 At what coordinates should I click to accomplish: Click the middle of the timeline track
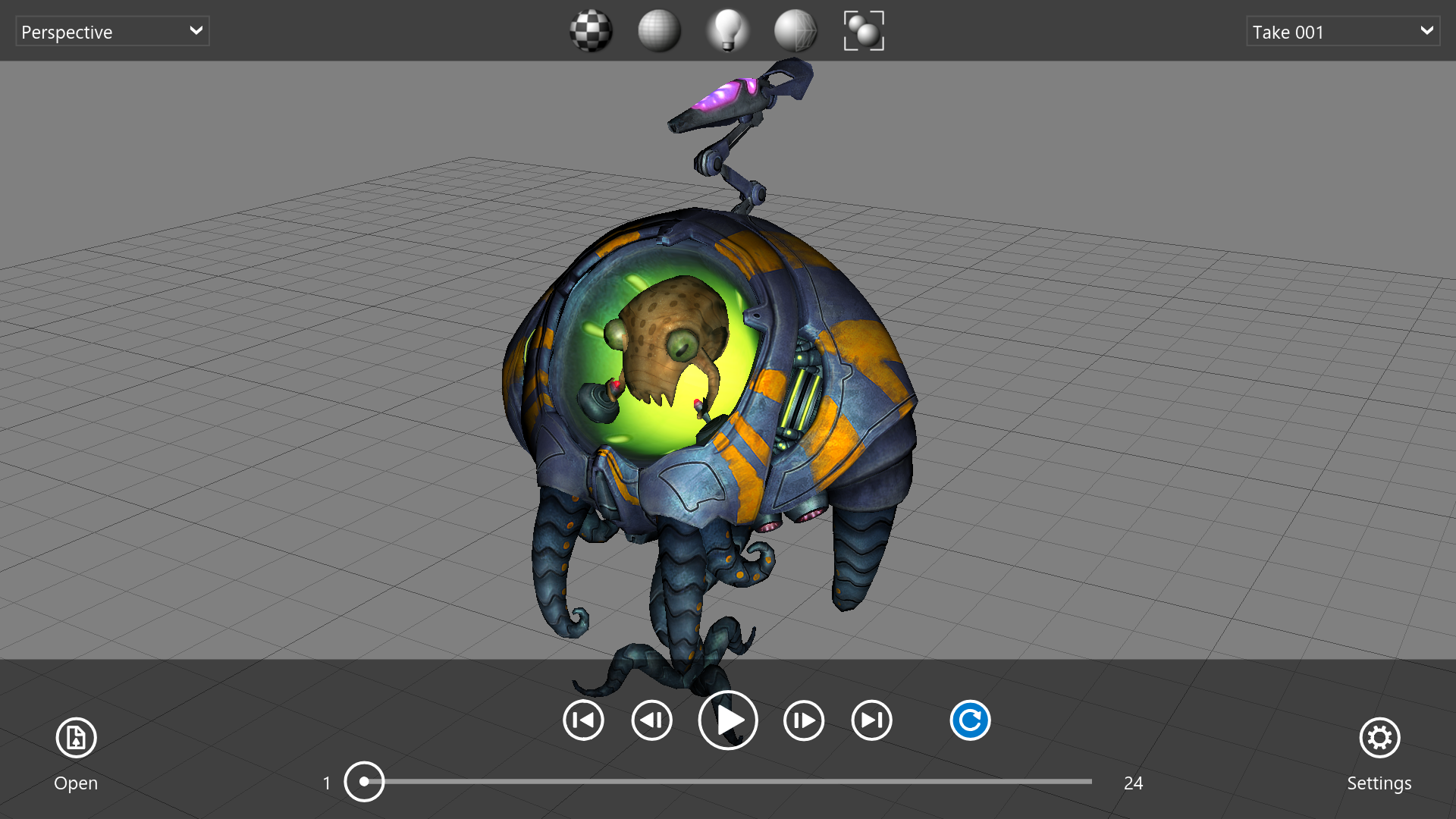(728, 781)
